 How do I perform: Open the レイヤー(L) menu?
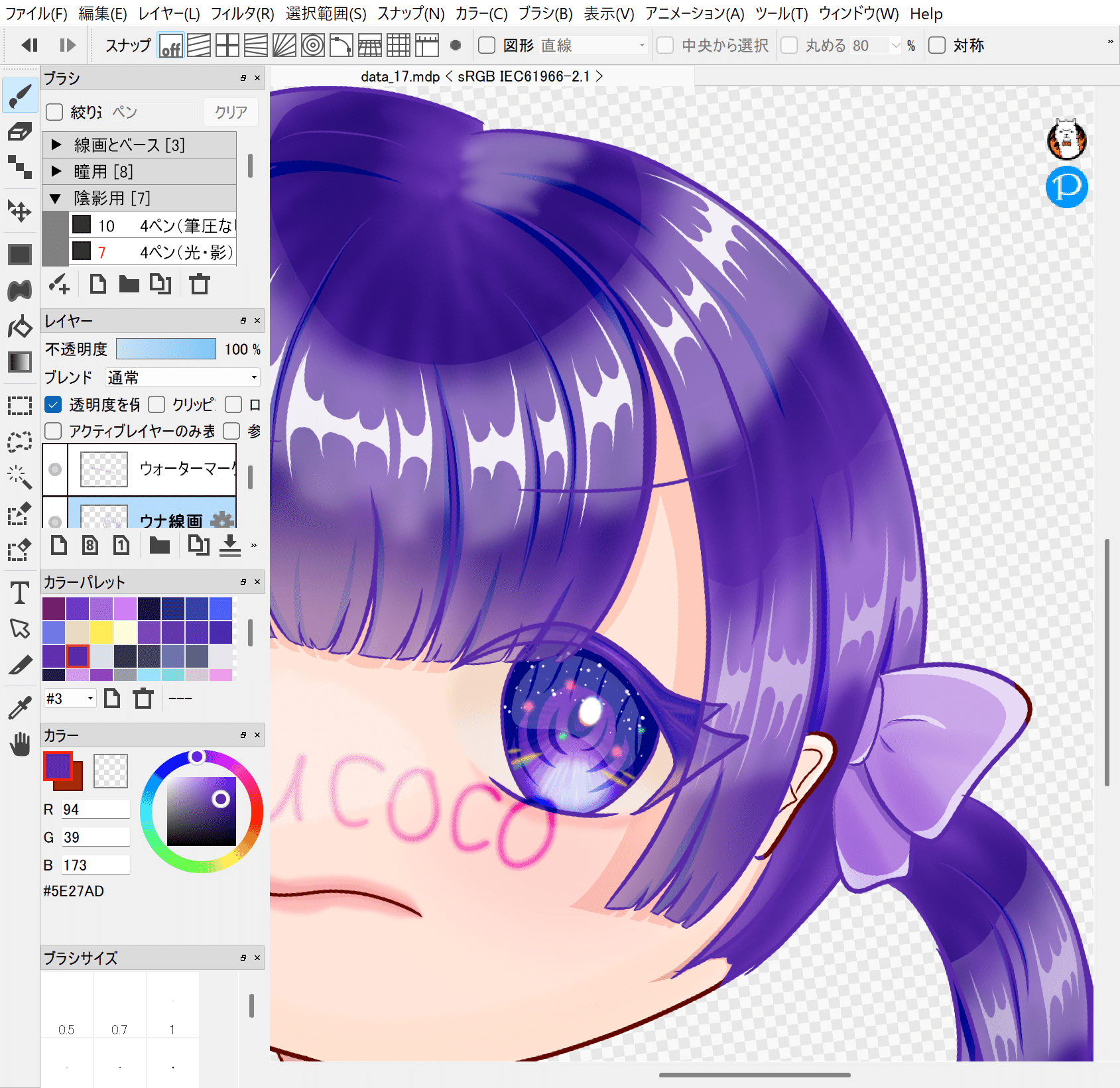click(169, 13)
